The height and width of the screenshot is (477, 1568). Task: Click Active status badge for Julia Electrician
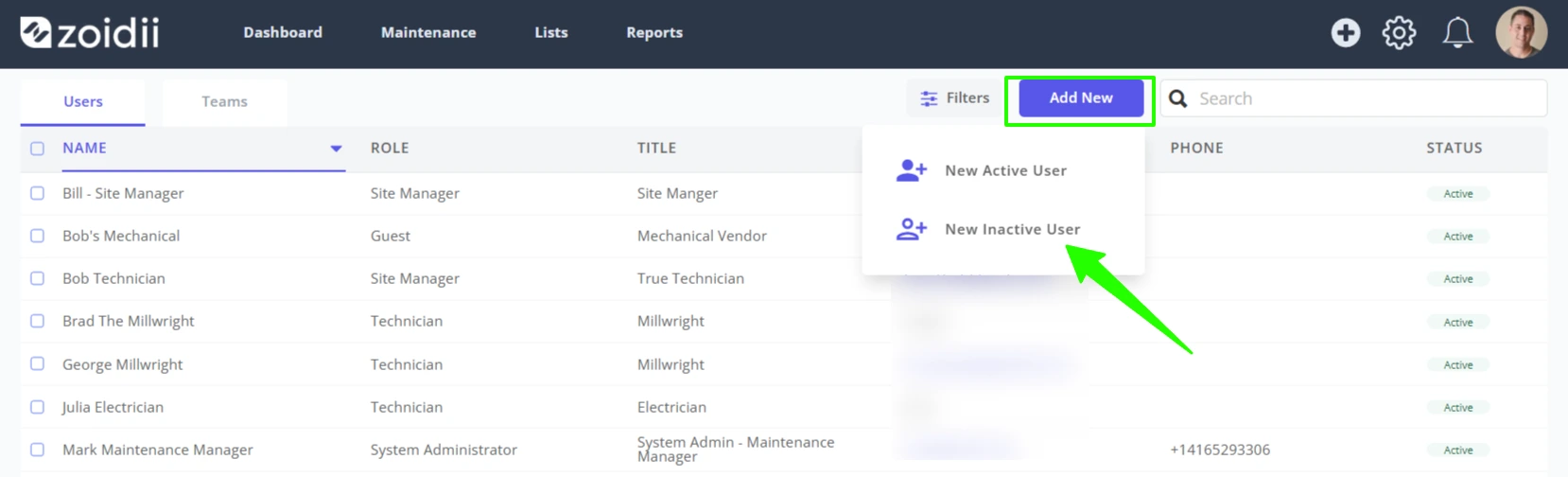coord(1457,407)
